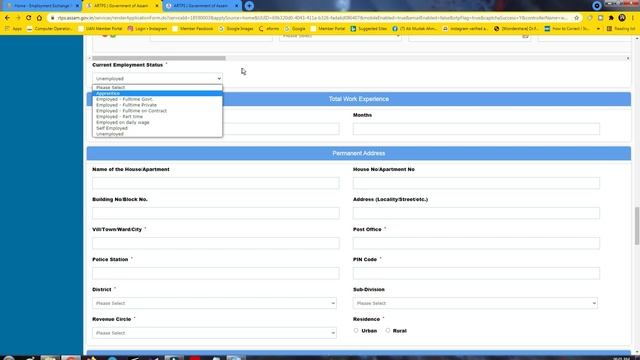Reload the page with the refresh icon
This screenshot has height=360, width=640.
coord(29,18)
